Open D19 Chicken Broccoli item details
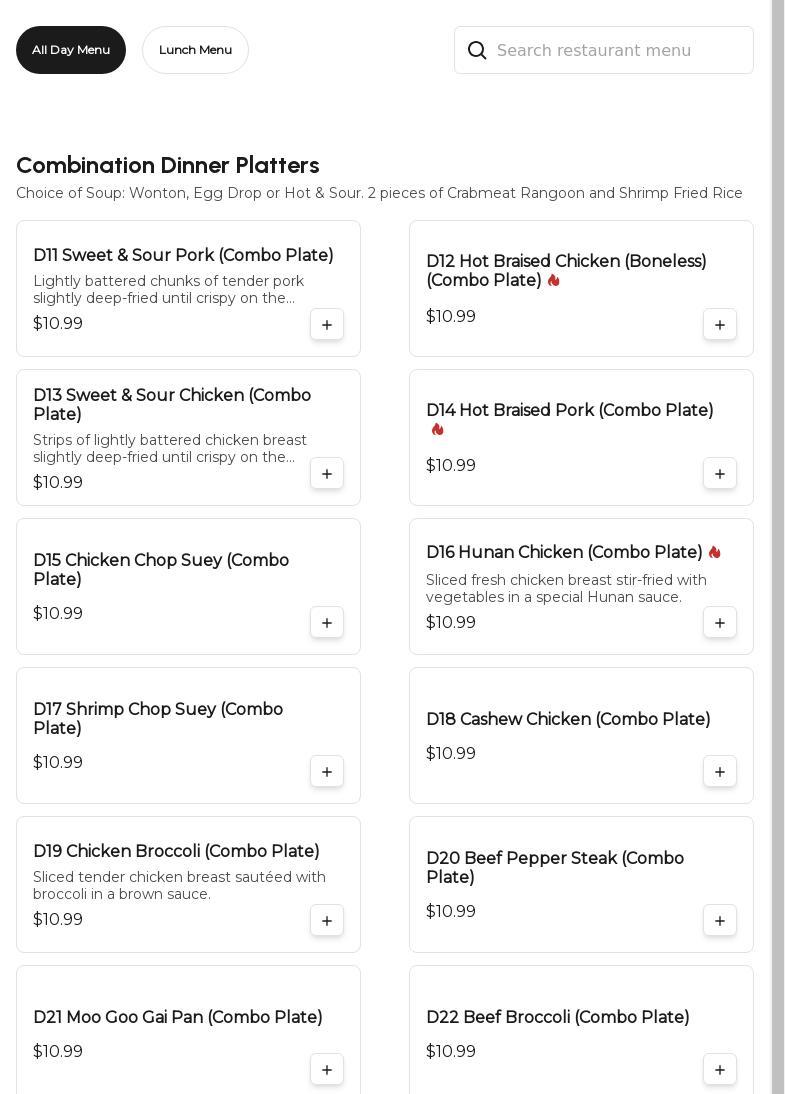The height and width of the screenshot is (1094, 785). click(176, 852)
